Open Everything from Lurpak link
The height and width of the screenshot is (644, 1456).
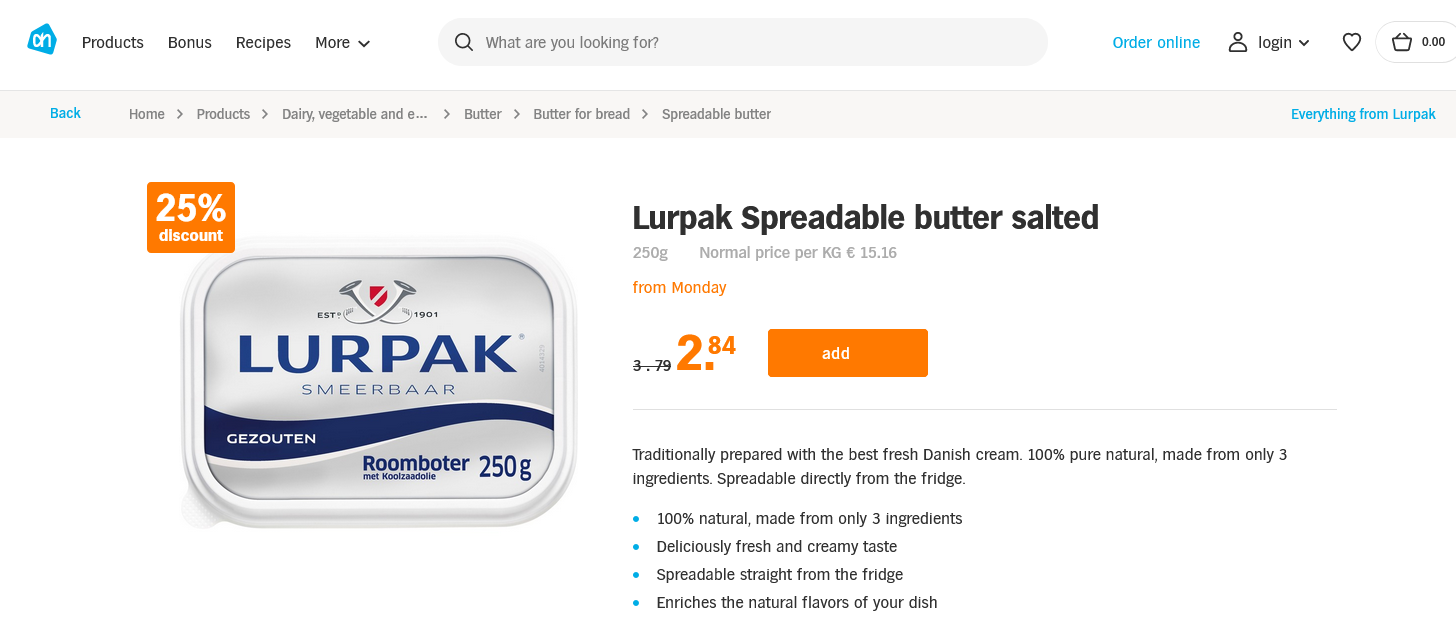click(x=1363, y=114)
